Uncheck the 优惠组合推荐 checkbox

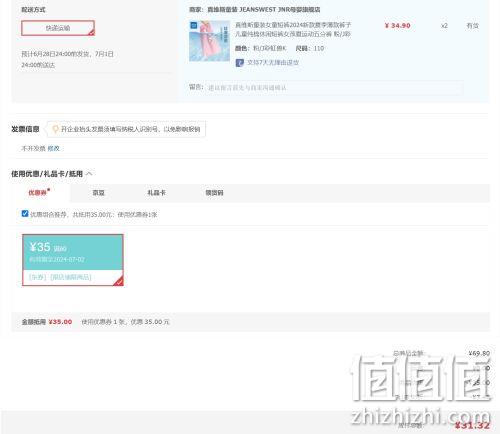tap(25, 214)
